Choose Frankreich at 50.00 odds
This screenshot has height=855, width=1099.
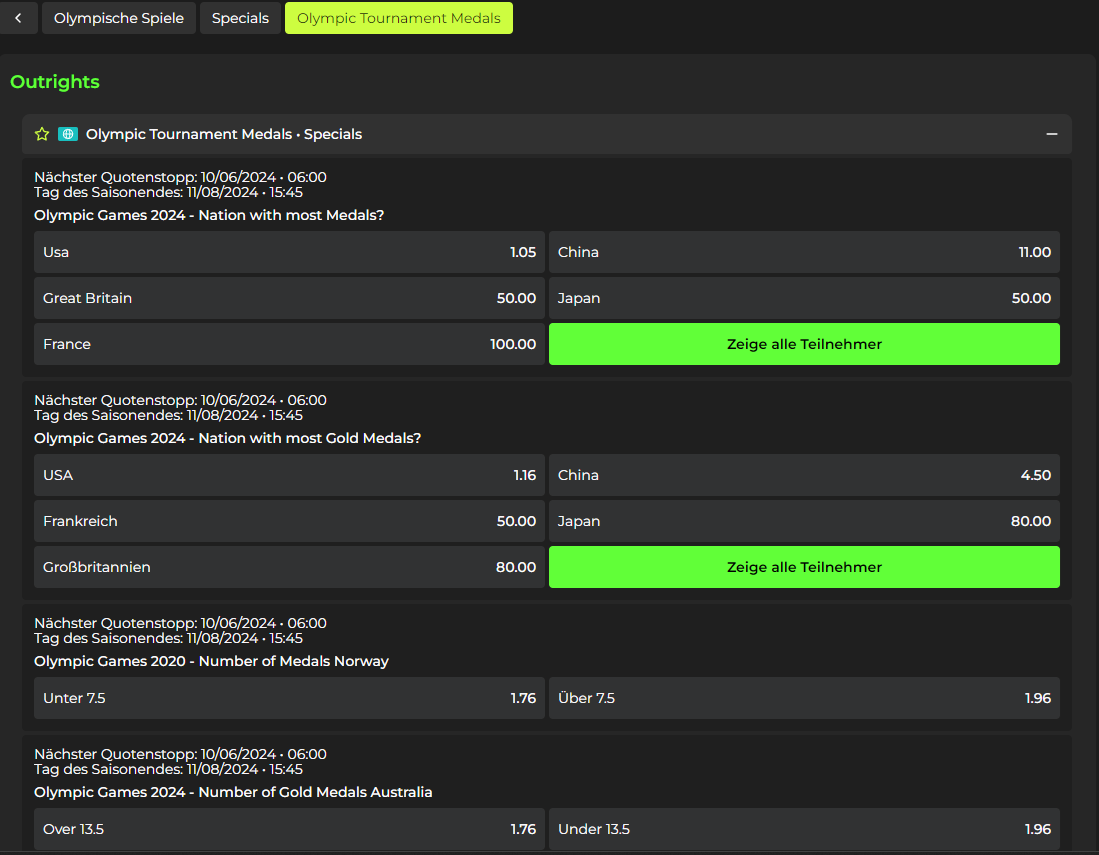coord(289,521)
